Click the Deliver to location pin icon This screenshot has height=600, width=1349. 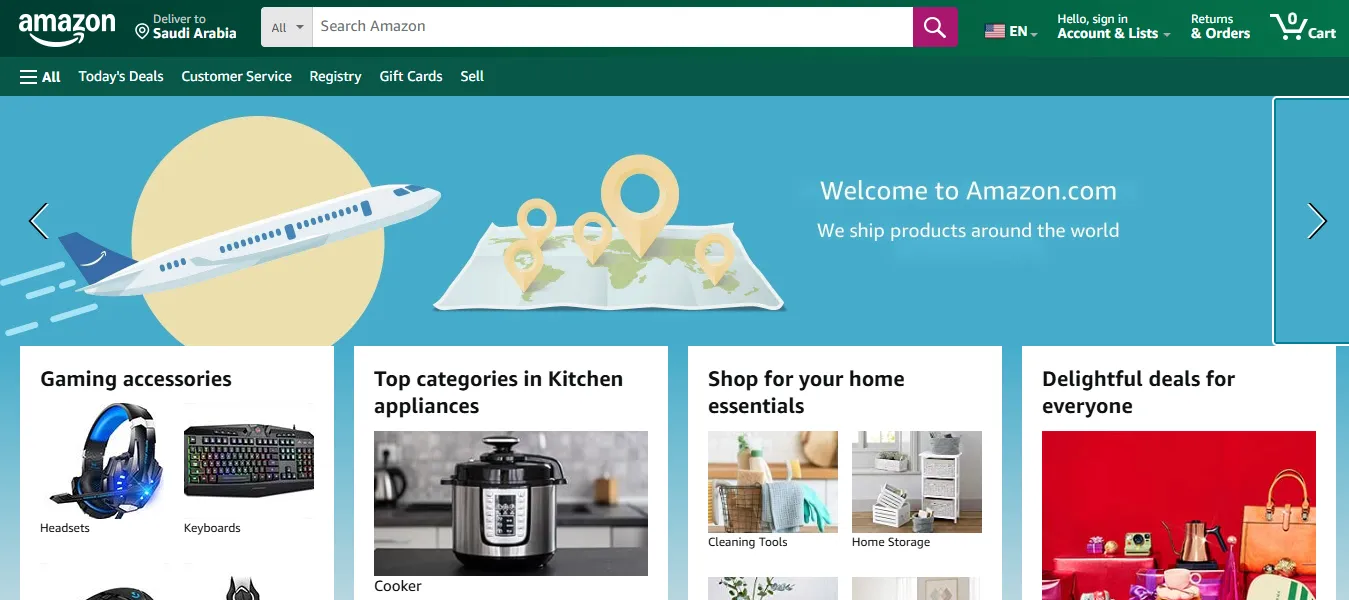point(142,32)
